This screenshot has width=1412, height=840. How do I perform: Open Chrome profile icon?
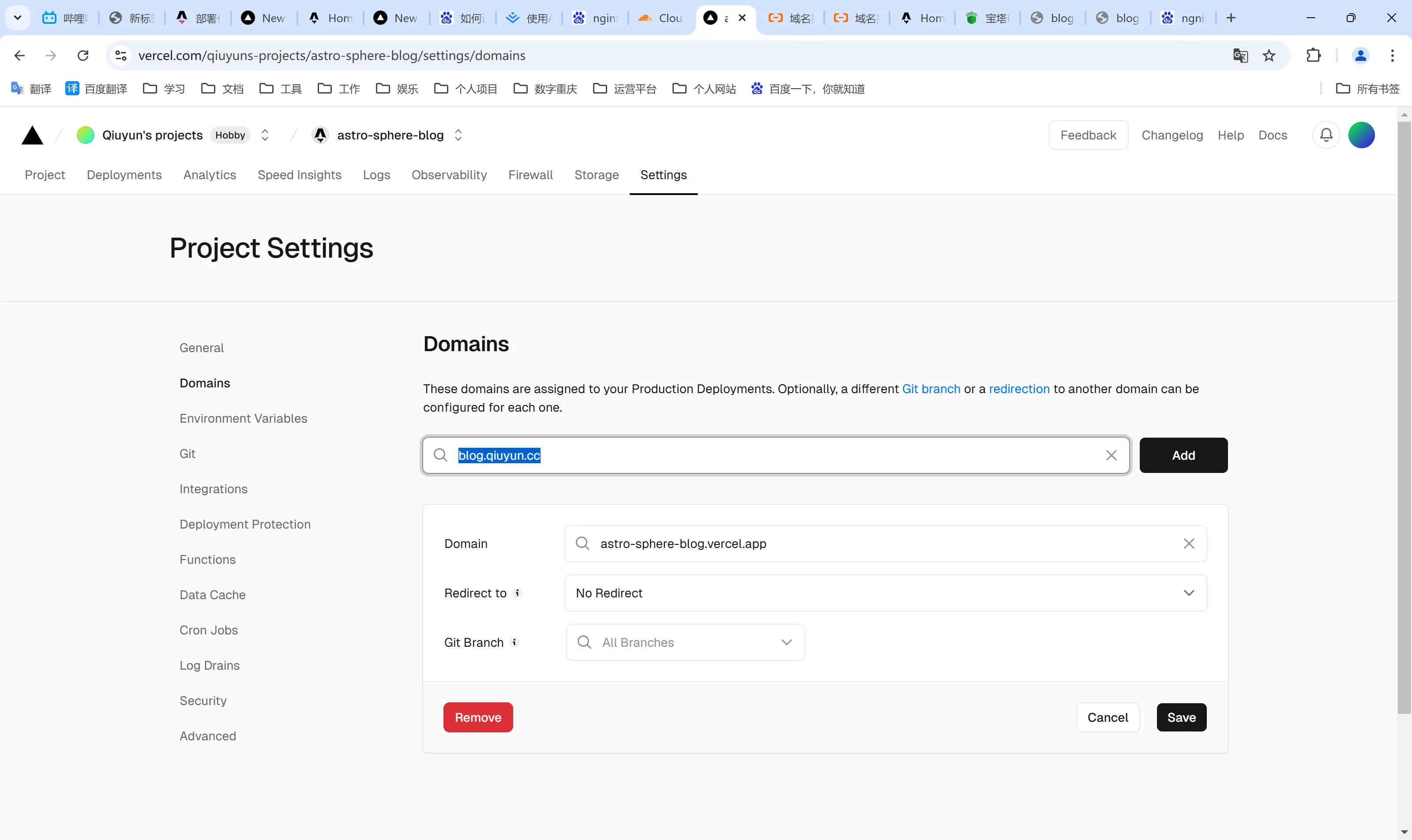(1360, 56)
